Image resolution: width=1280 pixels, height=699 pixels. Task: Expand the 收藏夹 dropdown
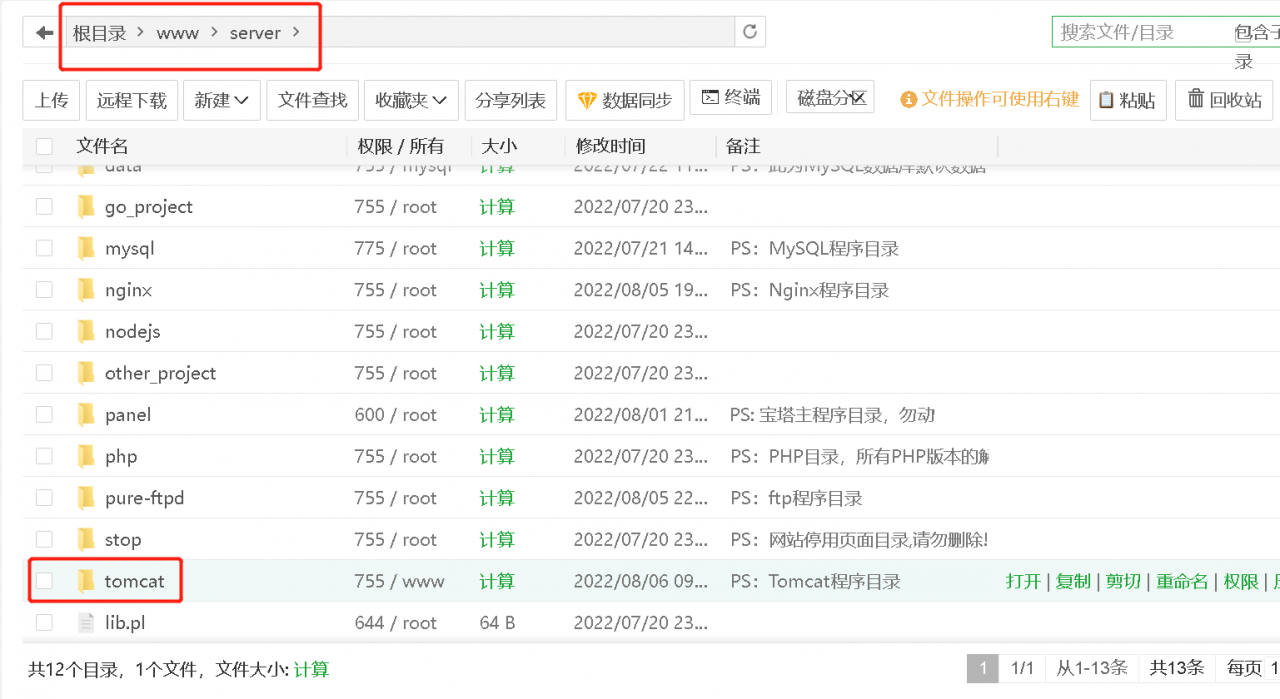[412, 100]
